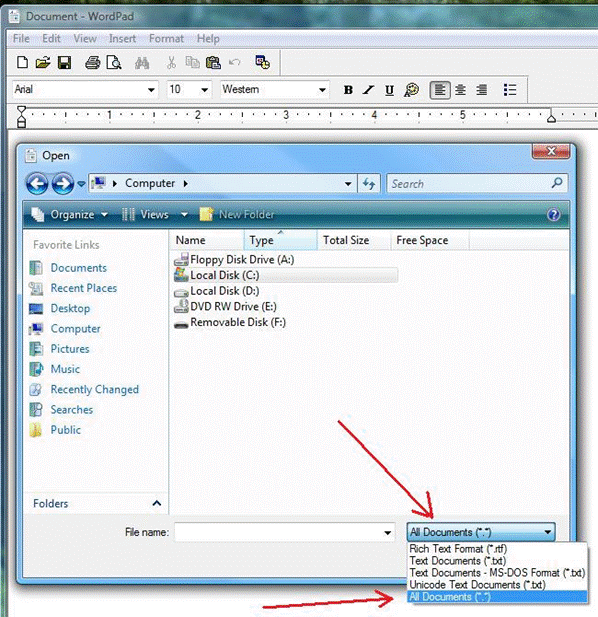Toggle Underline formatting
The width and height of the screenshot is (598, 617).
coord(389,90)
